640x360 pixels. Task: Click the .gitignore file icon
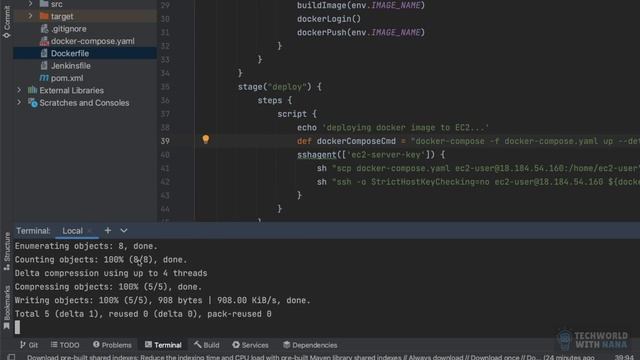[44, 29]
